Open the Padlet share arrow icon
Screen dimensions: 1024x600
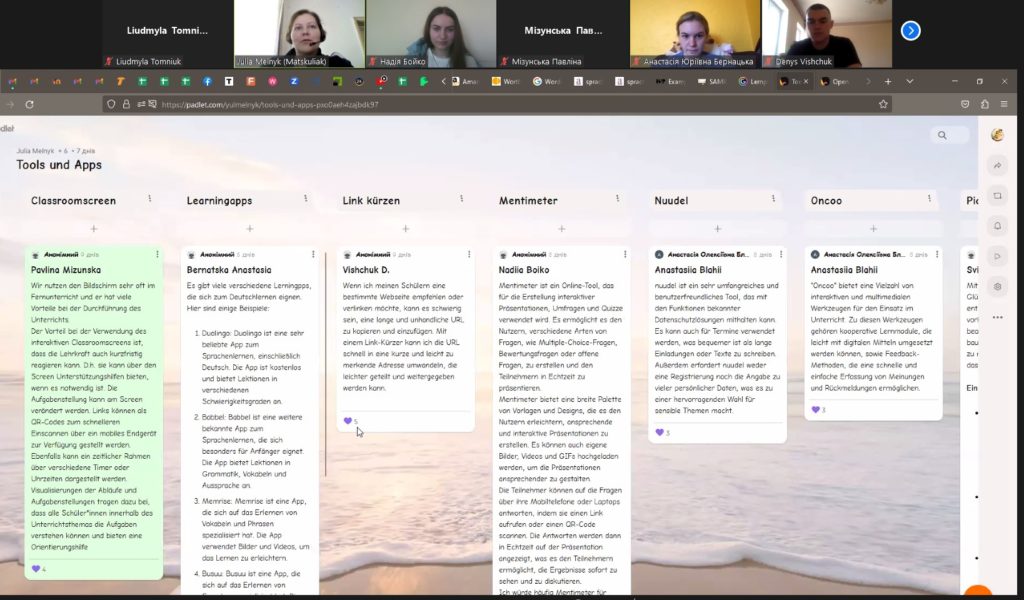pyautogui.click(x=997, y=166)
